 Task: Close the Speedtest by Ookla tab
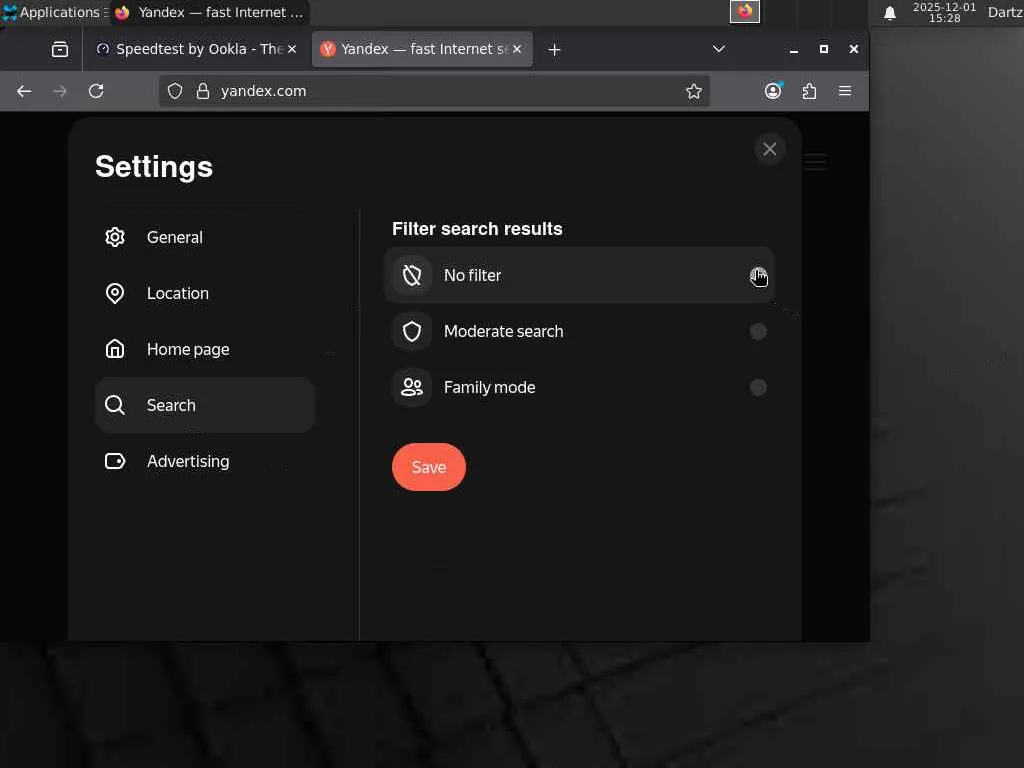(292, 49)
